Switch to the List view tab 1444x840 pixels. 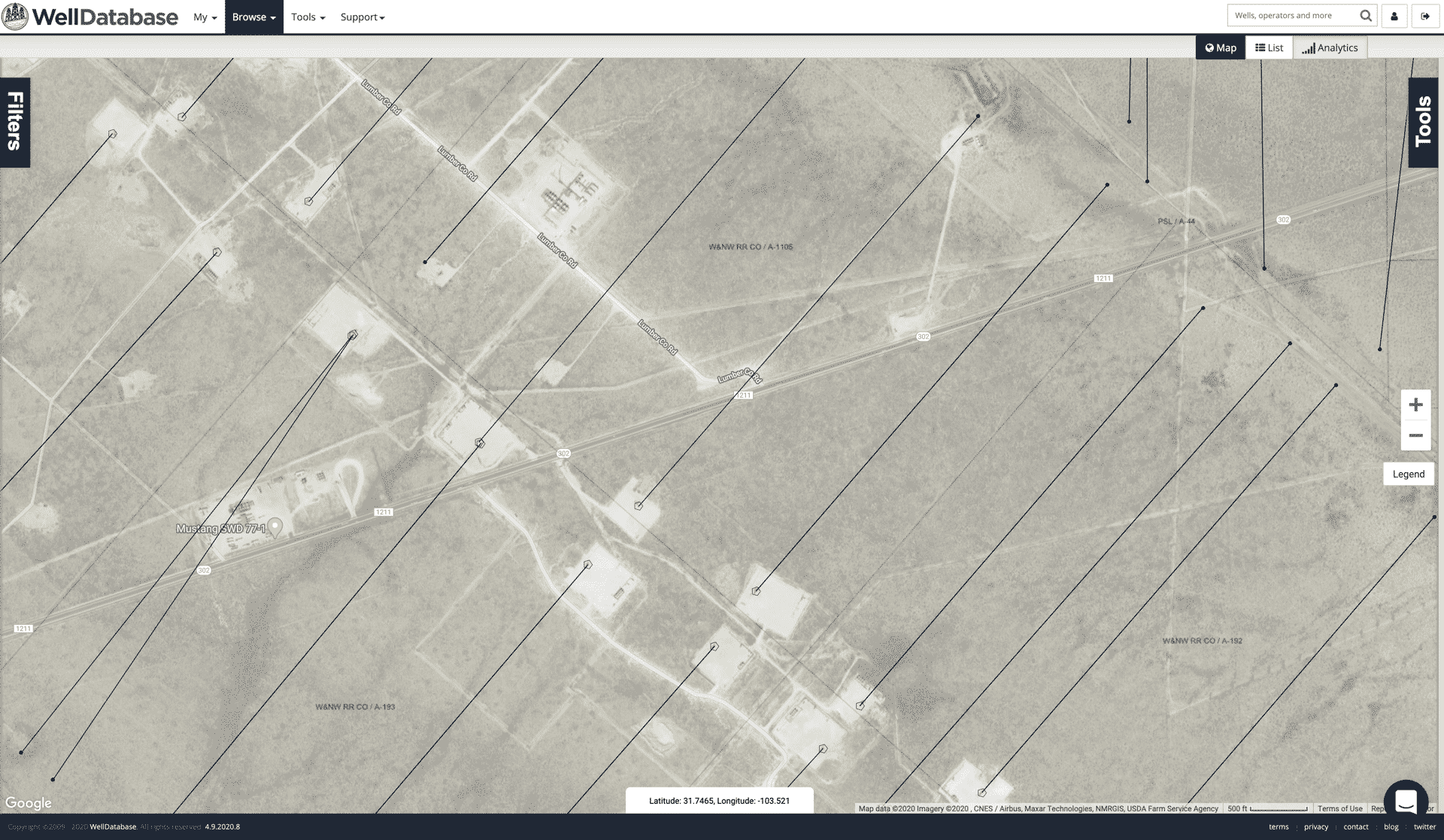point(1269,47)
